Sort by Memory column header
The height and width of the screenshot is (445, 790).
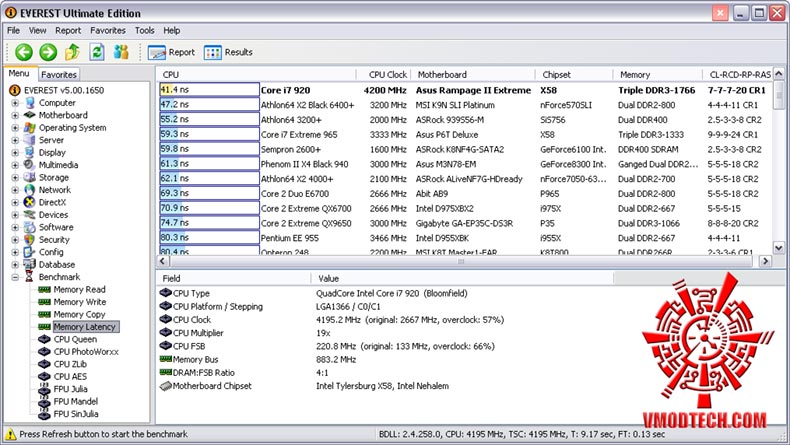tap(658, 75)
